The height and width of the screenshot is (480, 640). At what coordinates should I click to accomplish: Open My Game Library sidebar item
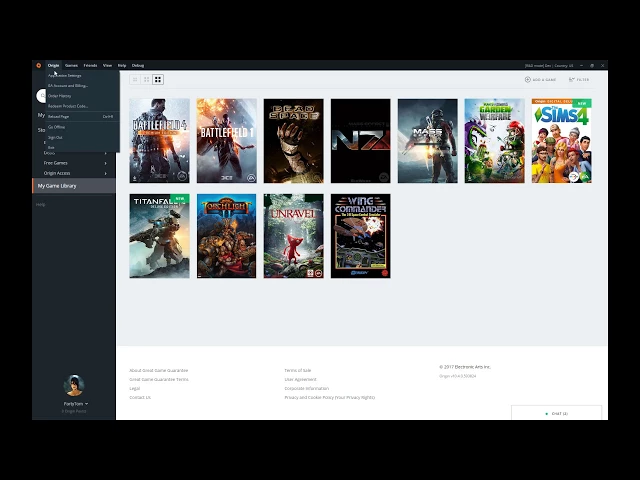[x=74, y=186]
